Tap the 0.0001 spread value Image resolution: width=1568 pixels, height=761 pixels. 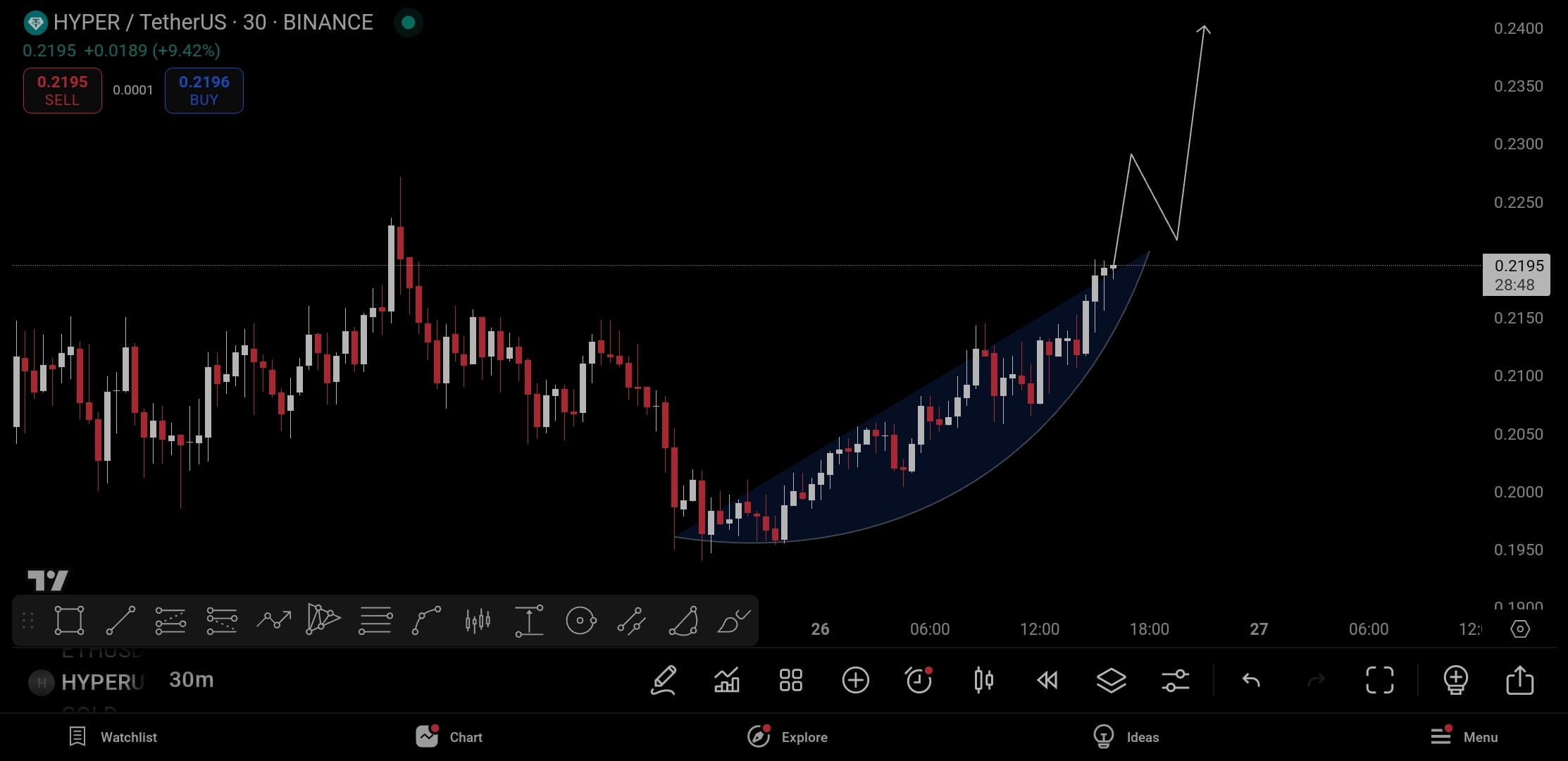[133, 90]
